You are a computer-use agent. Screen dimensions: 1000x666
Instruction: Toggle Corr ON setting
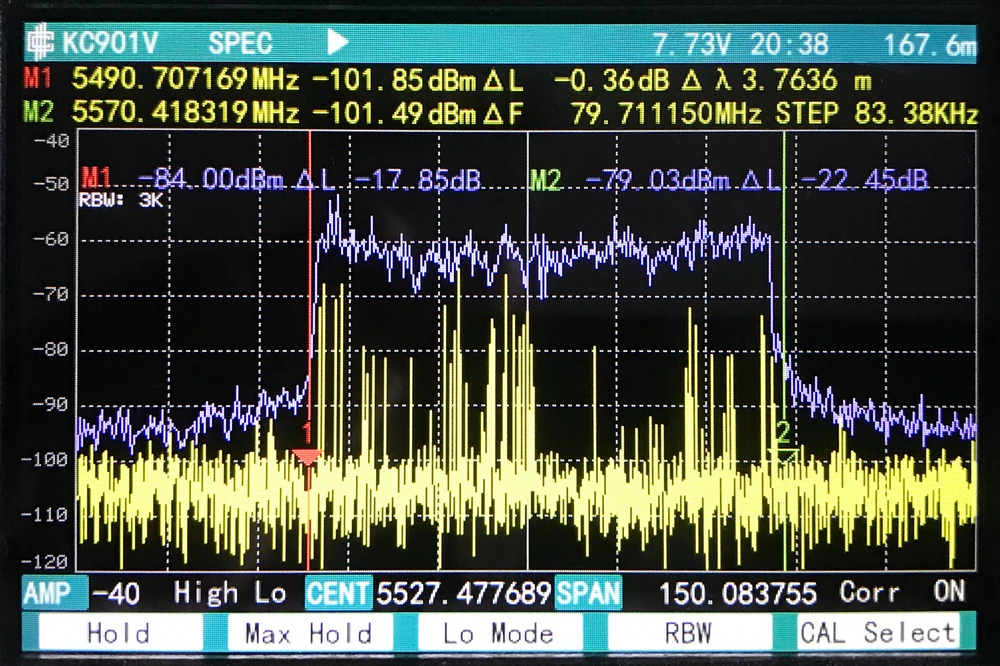point(902,591)
